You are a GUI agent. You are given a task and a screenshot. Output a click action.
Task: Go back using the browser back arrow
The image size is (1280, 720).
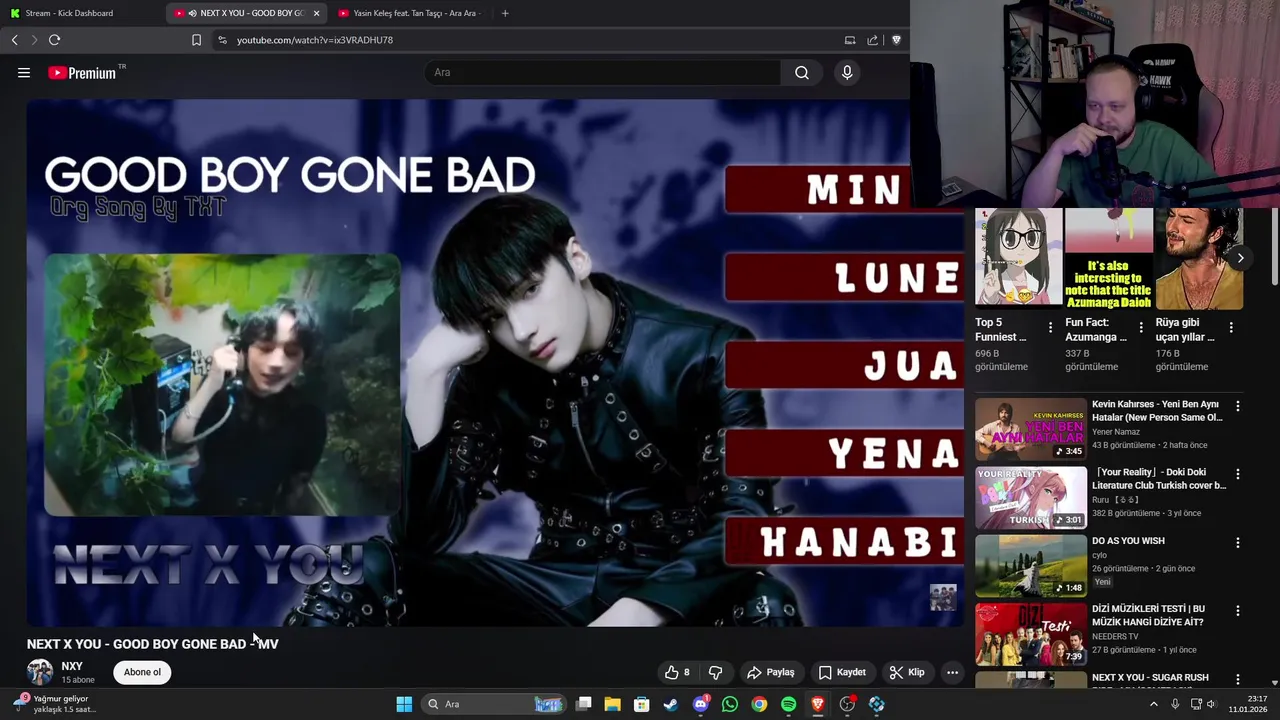15,40
